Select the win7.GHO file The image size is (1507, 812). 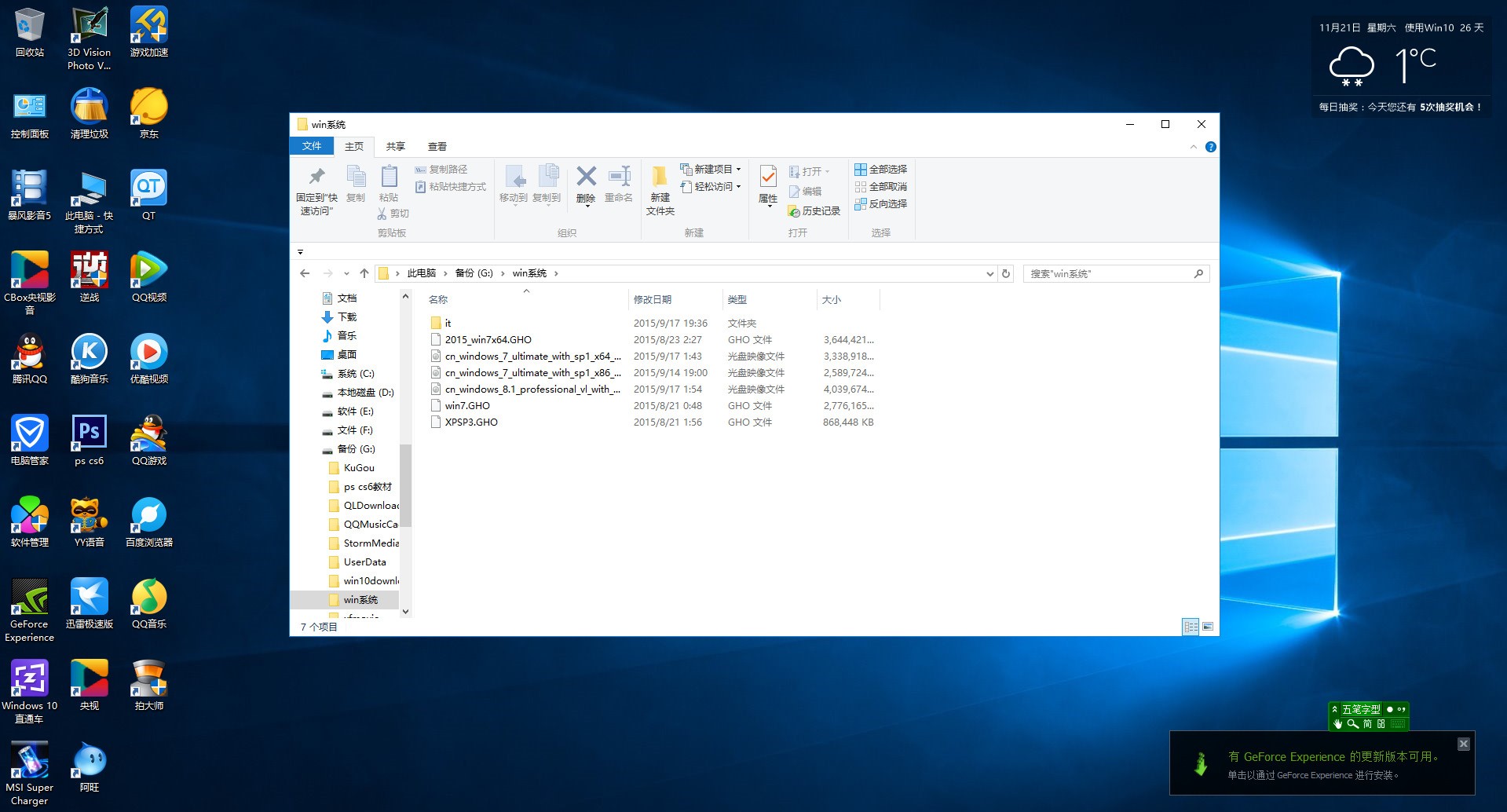coord(467,406)
